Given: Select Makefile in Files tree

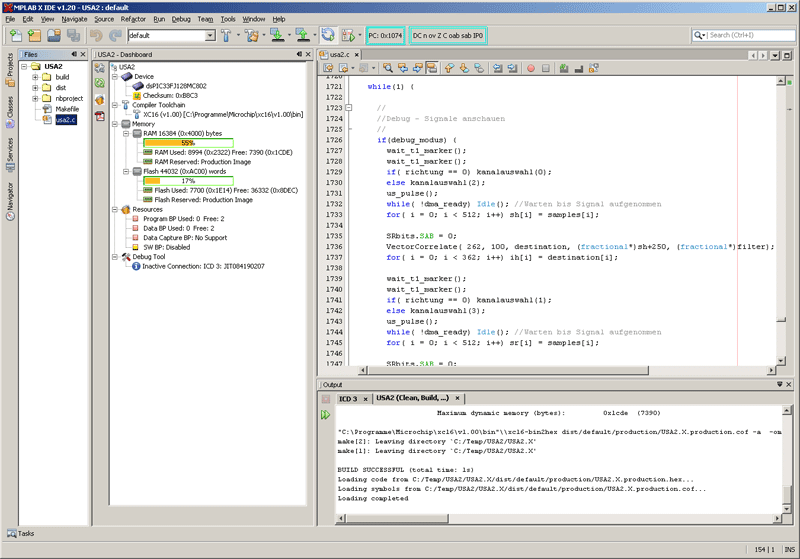Looking at the screenshot, I should coord(67,109).
